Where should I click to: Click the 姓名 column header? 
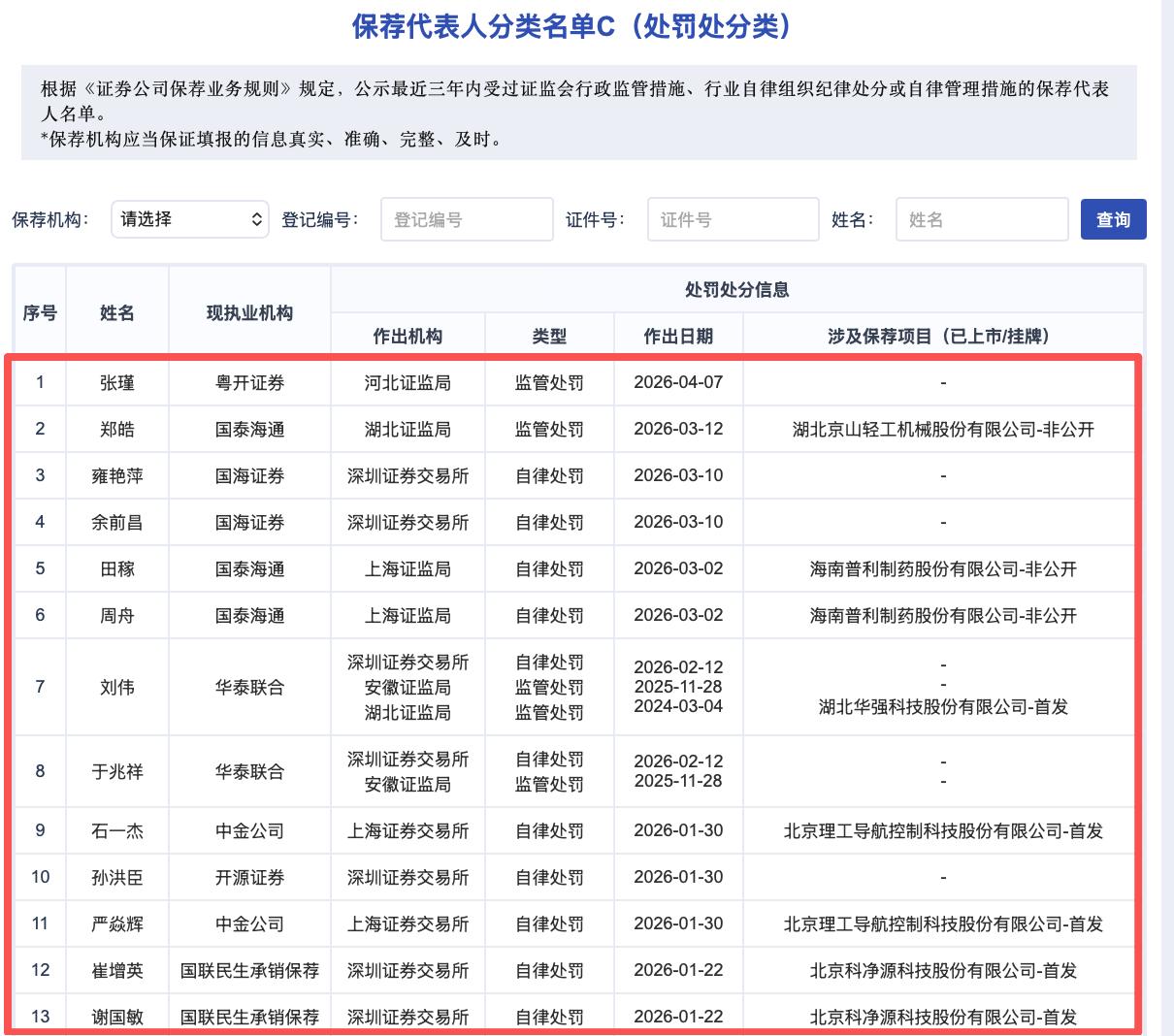[117, 313]
